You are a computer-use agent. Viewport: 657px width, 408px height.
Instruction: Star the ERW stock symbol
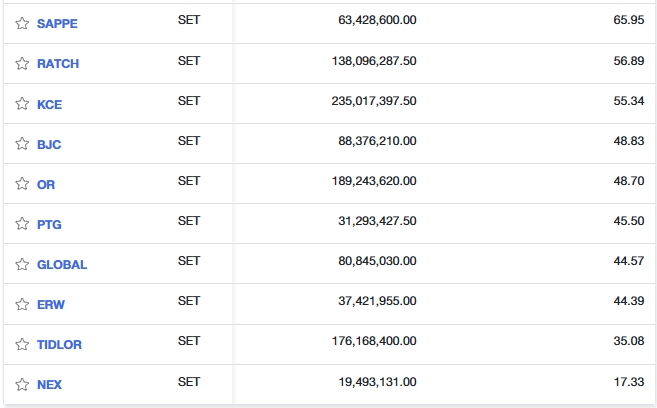22,304
